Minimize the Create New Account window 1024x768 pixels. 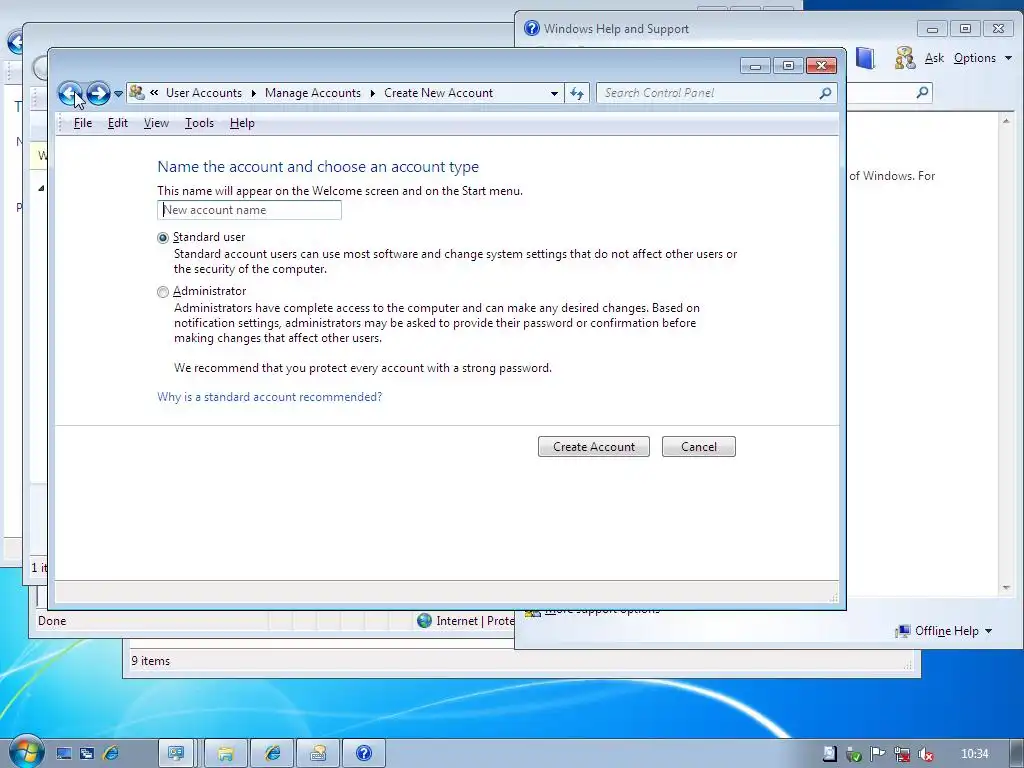756,65
